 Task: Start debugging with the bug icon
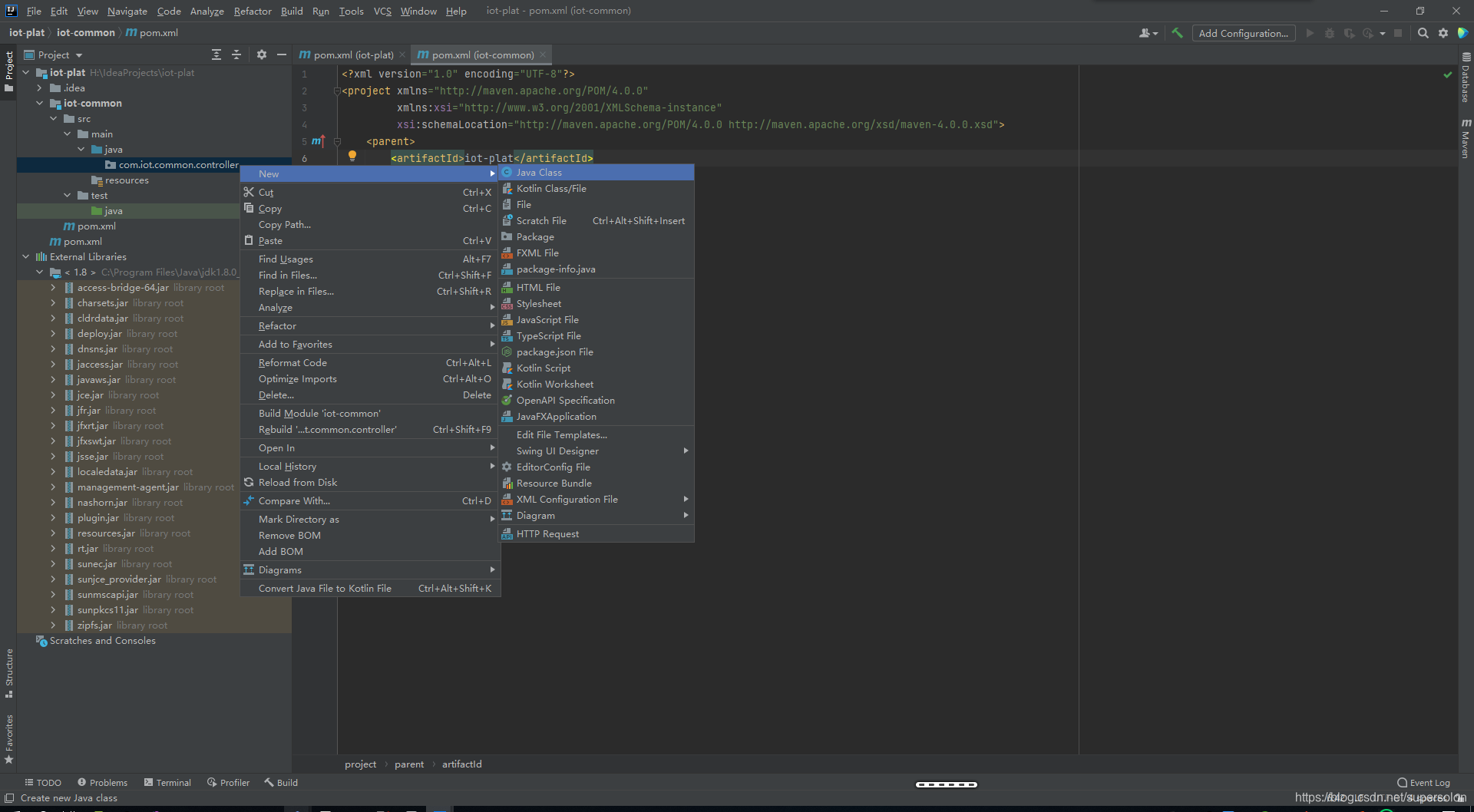coord(1329,33)
